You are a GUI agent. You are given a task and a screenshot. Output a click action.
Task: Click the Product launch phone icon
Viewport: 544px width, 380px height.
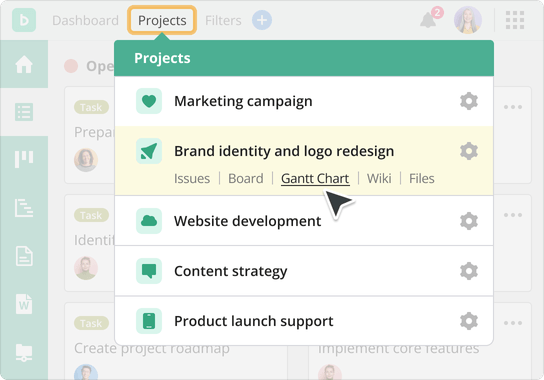[x=149, y=321]
